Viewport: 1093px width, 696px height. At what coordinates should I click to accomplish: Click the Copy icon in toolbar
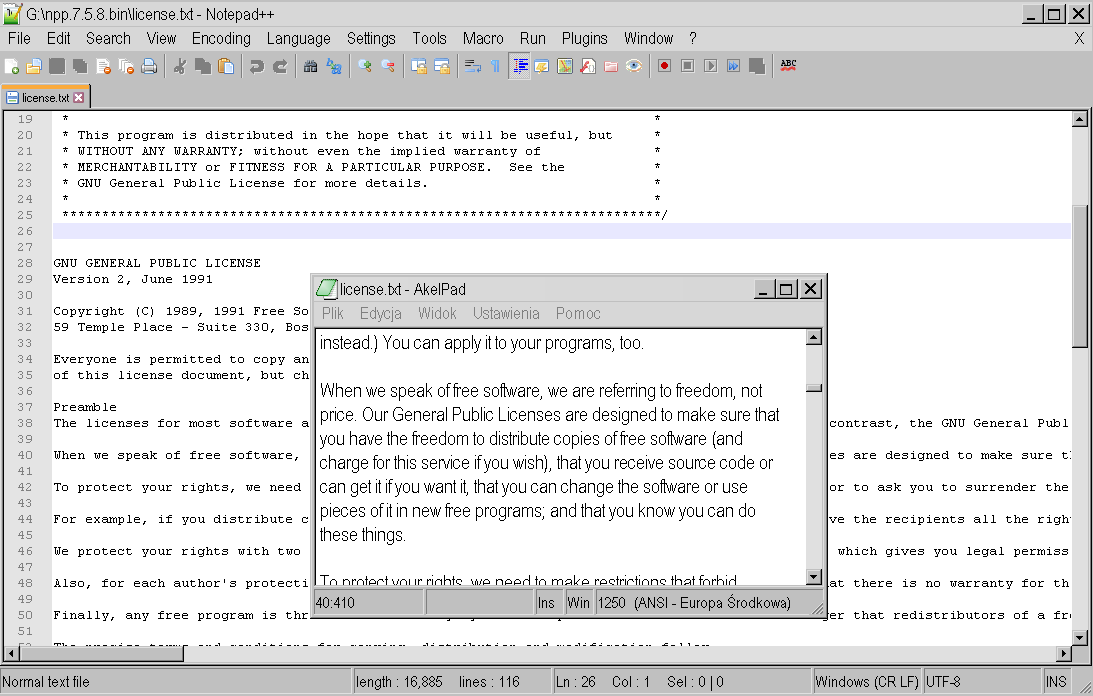point(203,66)
